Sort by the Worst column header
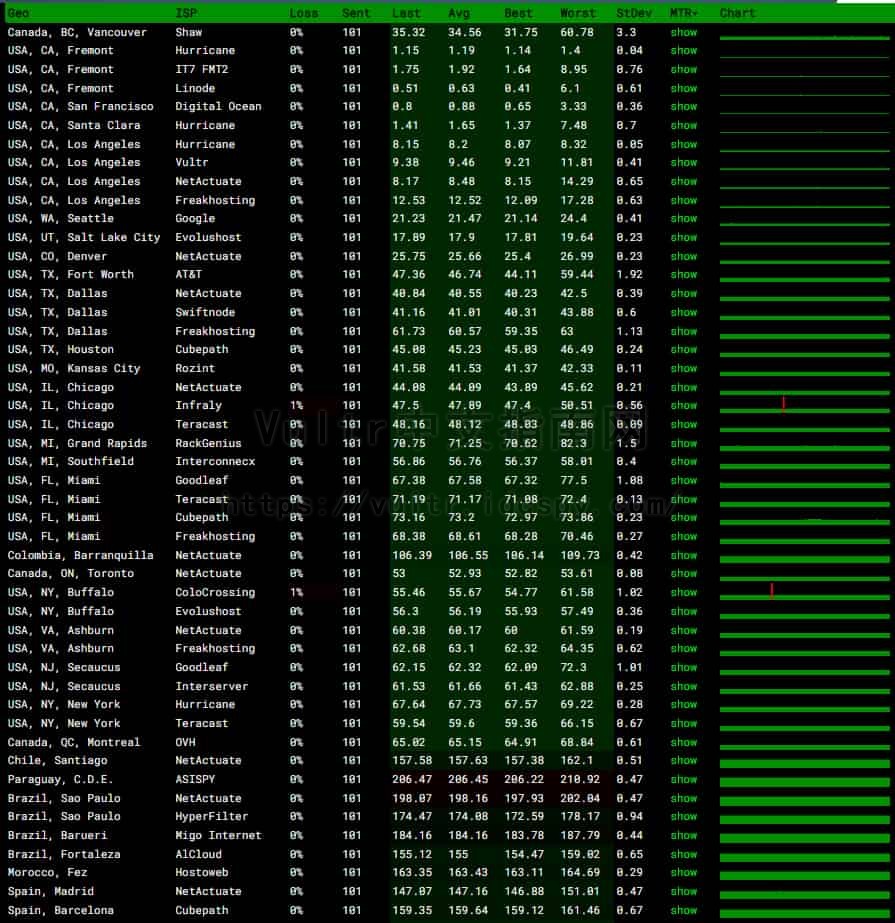Screen dimensions: 895x923 578,13
